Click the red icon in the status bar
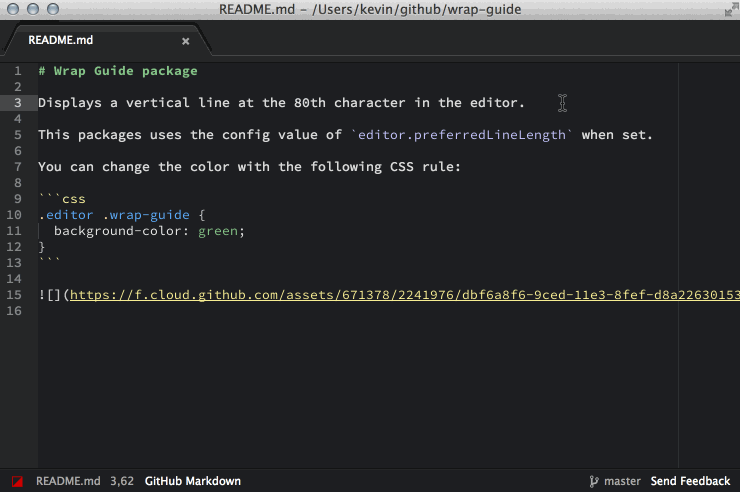740x492 pixels. click(x=17, y=481)
